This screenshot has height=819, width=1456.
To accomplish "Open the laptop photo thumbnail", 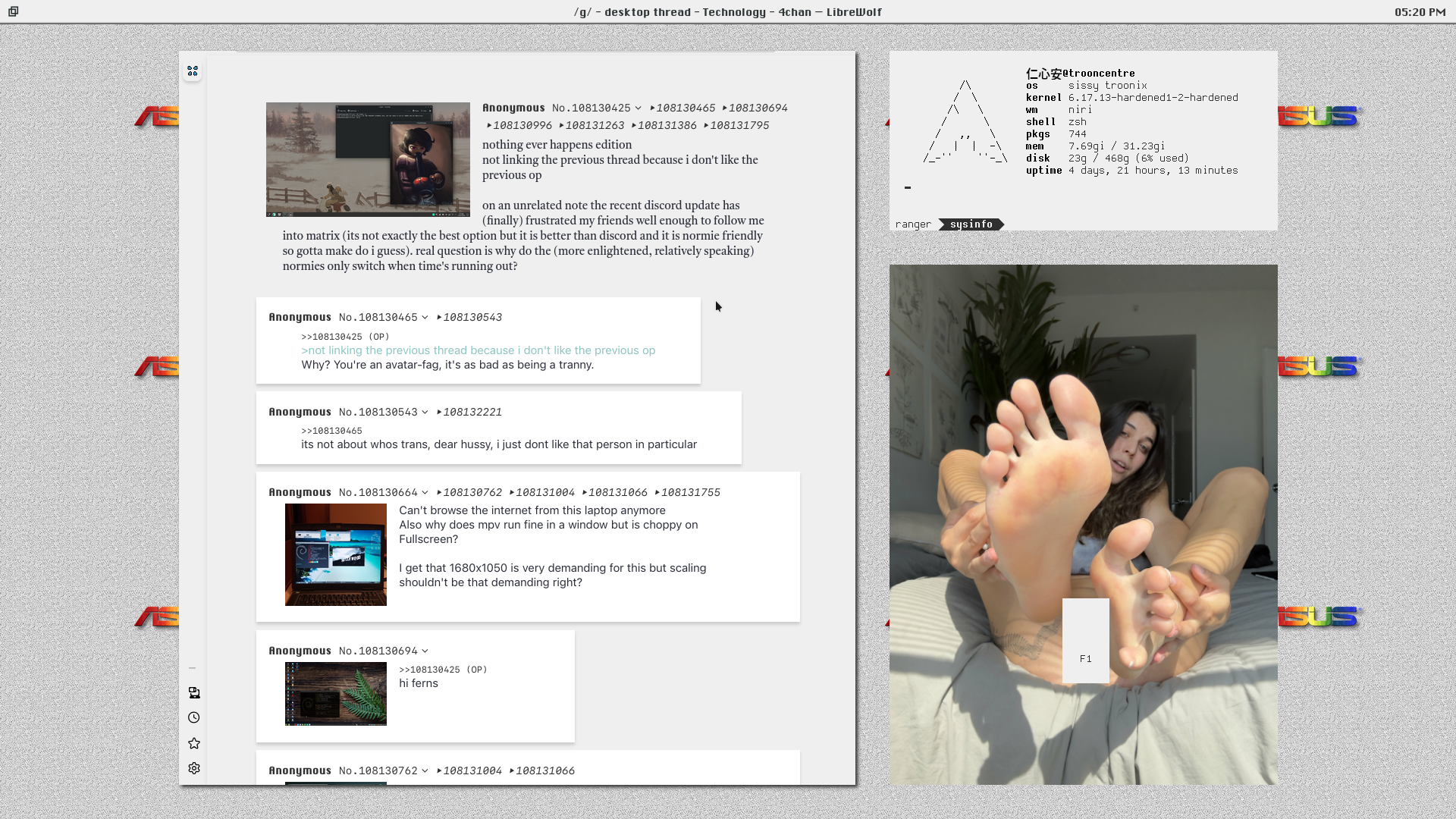I will [335, 554].
